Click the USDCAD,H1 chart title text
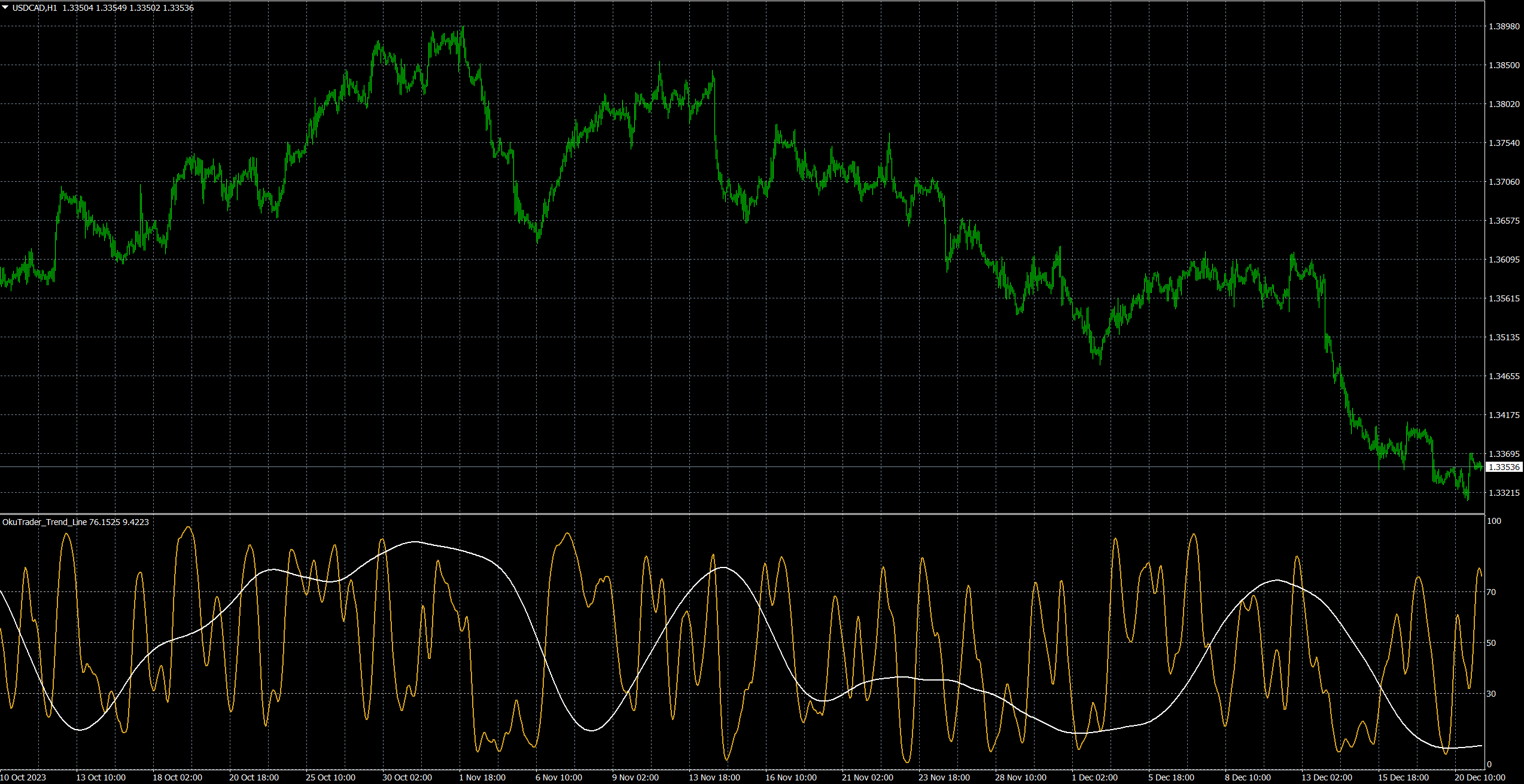This screenshot has height=784, width=1524. coord(35,8)
